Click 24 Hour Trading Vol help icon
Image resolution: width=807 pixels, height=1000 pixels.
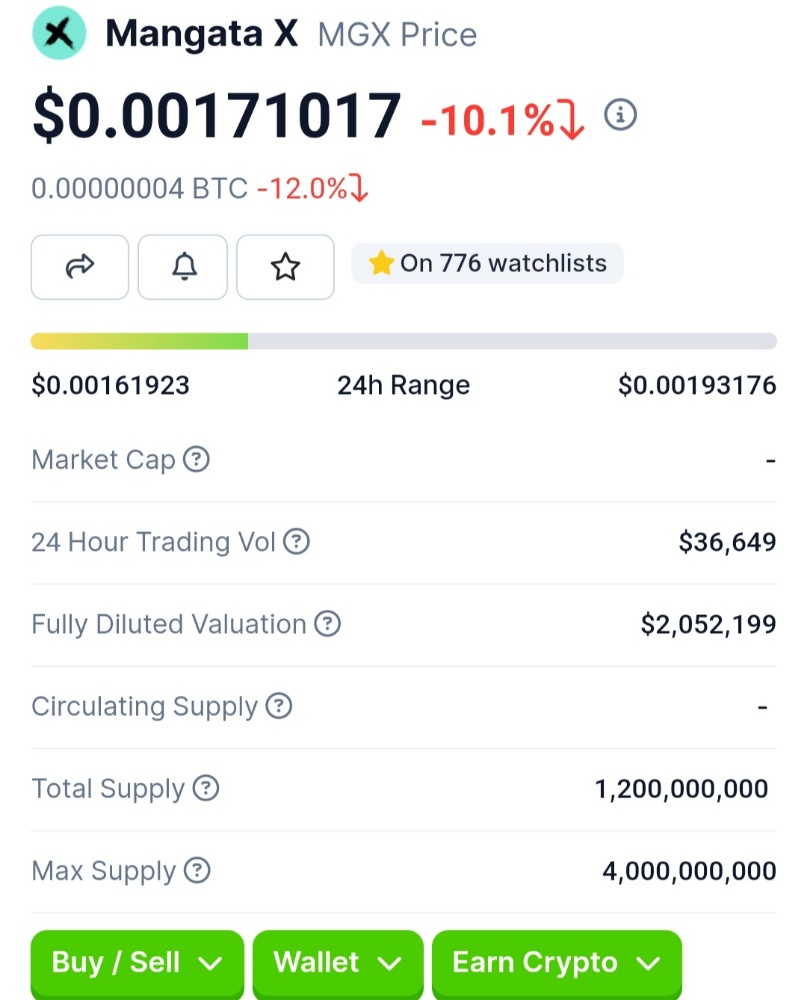pyautogui.click(x=296, y=542)
